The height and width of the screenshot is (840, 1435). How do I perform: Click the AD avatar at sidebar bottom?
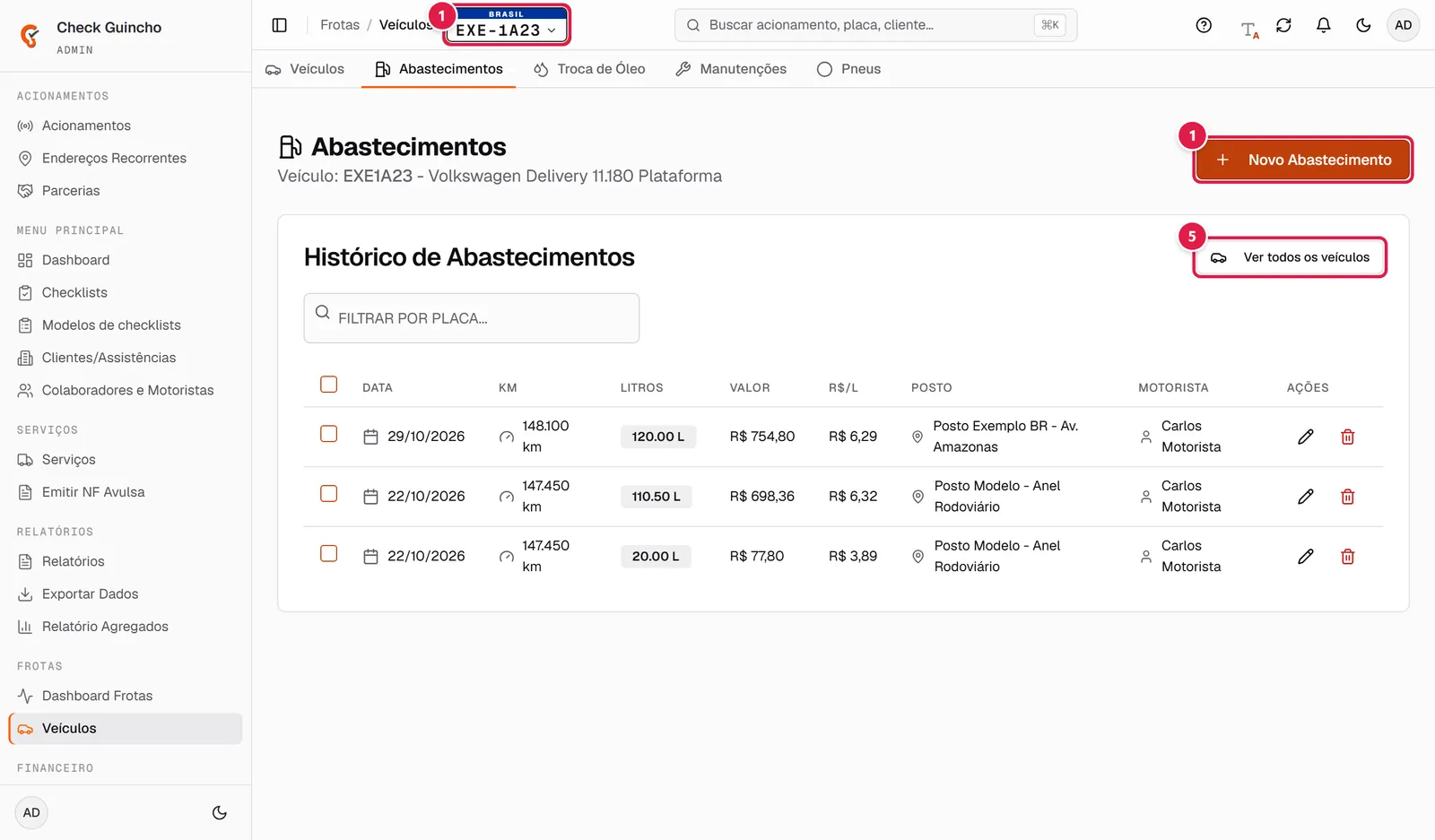(x=31, y=813)
